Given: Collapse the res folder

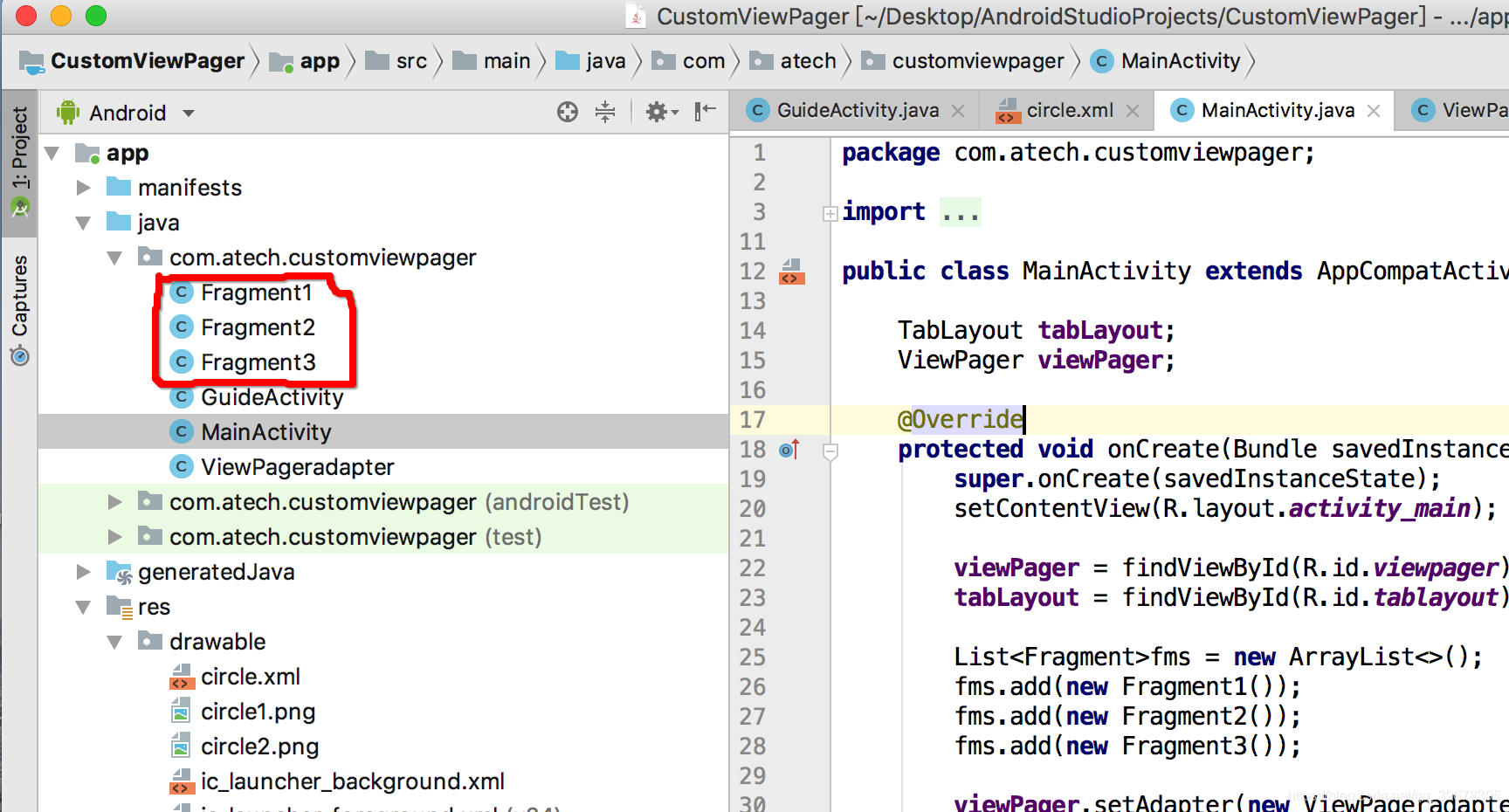Looking at the screenshot, I should tap(83, 608).
